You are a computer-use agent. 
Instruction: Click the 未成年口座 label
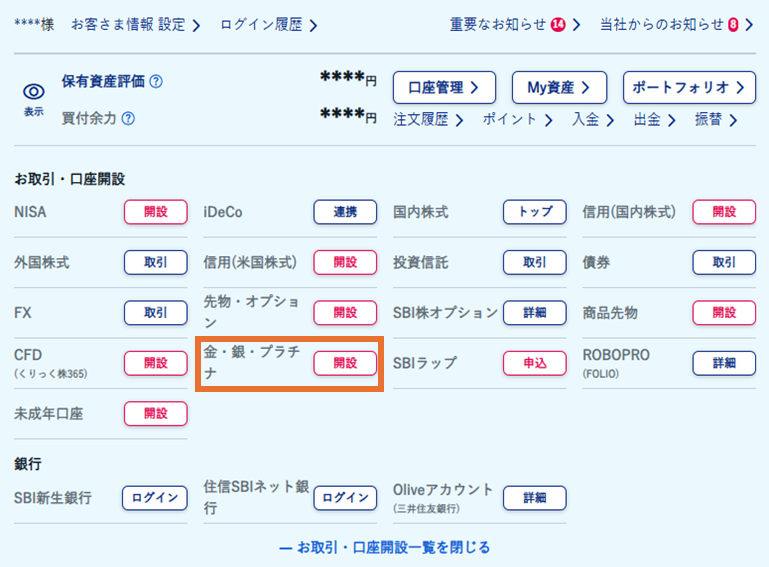coord(49,413)
